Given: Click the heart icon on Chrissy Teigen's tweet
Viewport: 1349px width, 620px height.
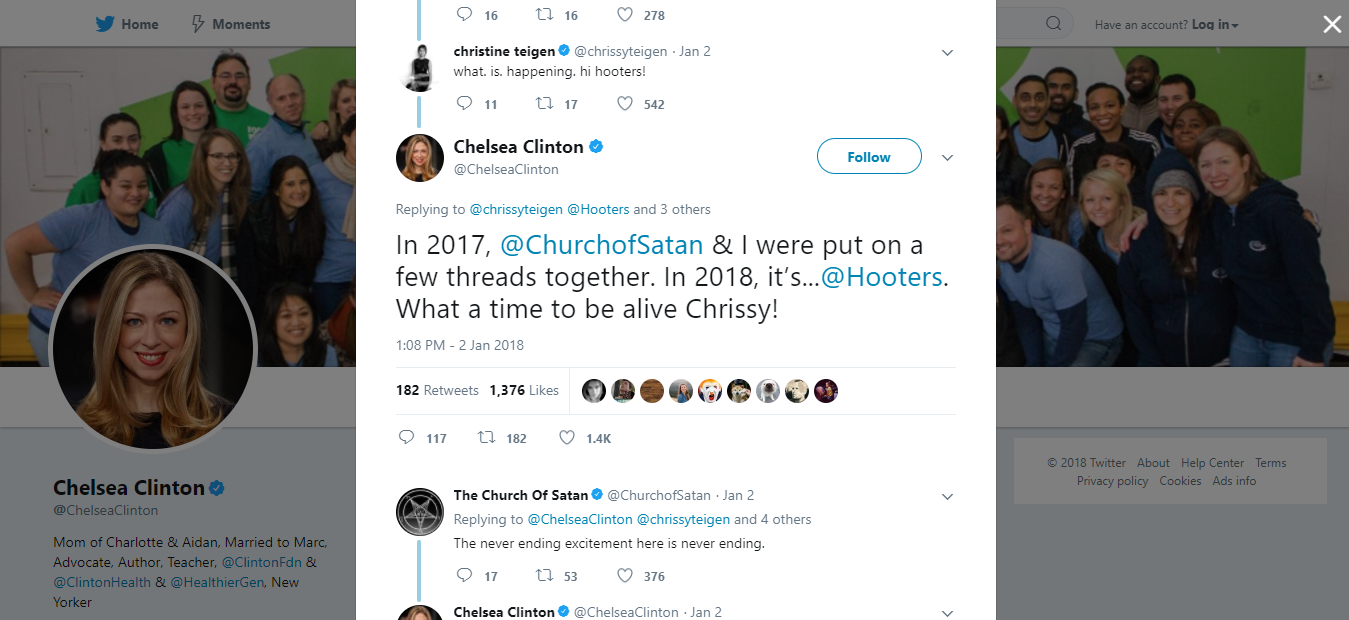Looking at the screenshot, I should click(x=623, y=103).
